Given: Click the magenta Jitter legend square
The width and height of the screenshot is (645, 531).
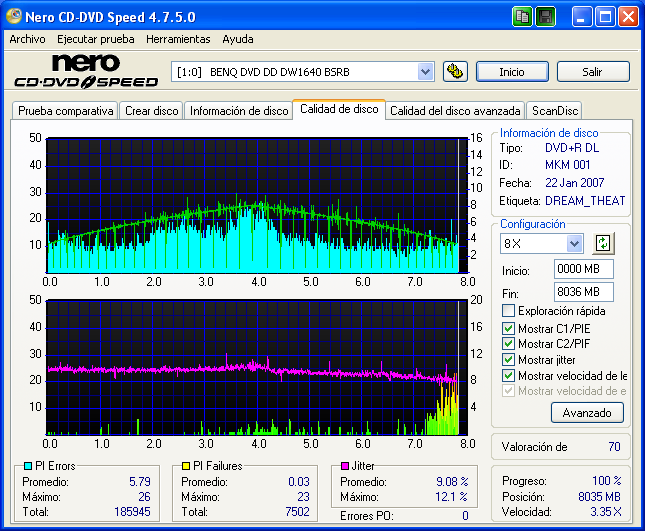Looking at the screenshot, I should point(344,466).
